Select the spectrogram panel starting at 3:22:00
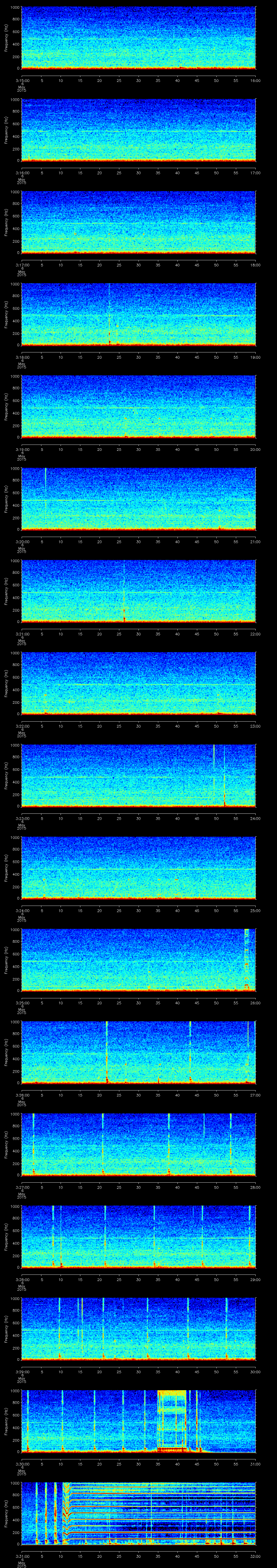Screen dimensions: 277x1568 tap(138, 683)
